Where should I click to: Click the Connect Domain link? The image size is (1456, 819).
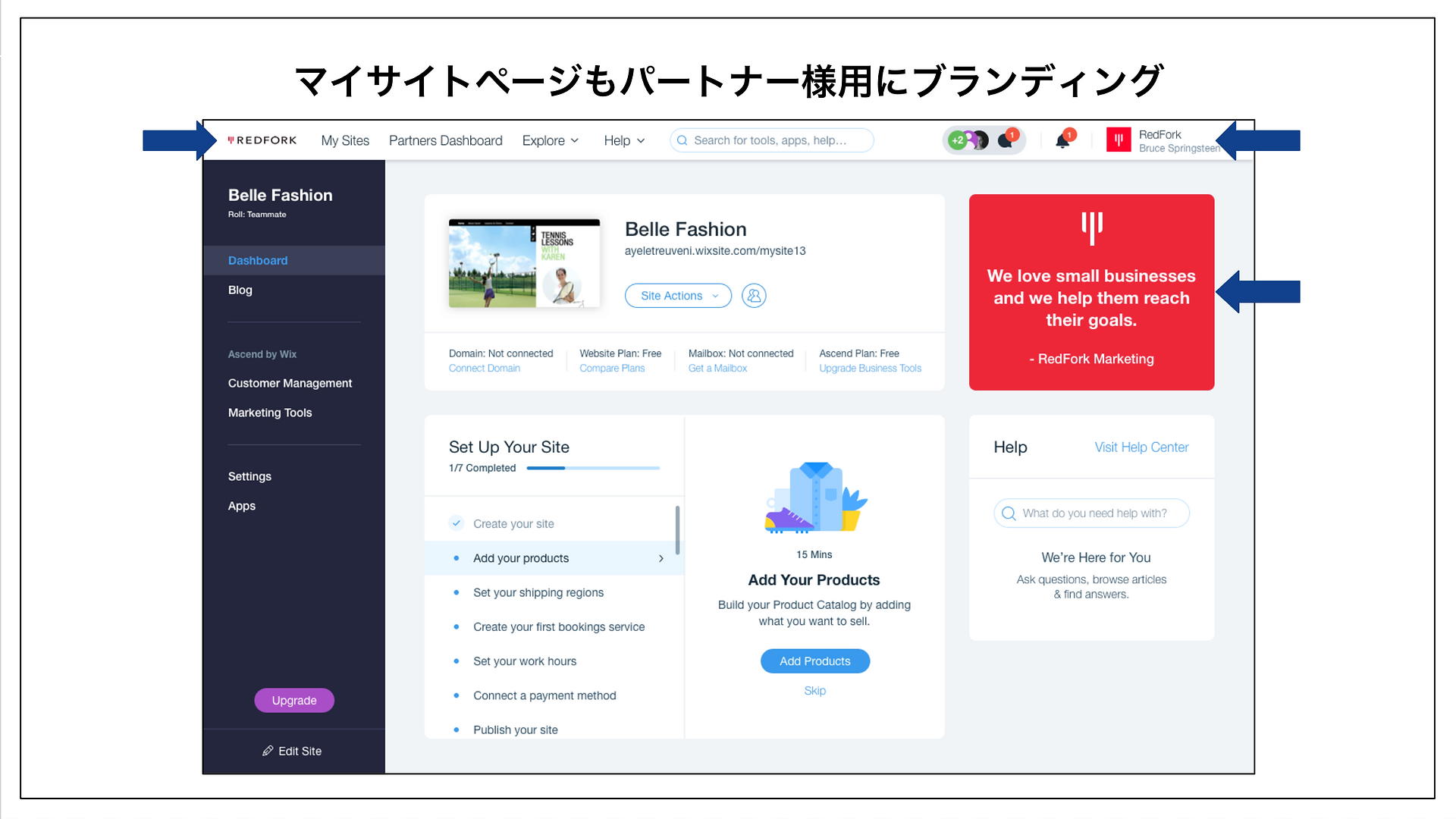[485, 369]
